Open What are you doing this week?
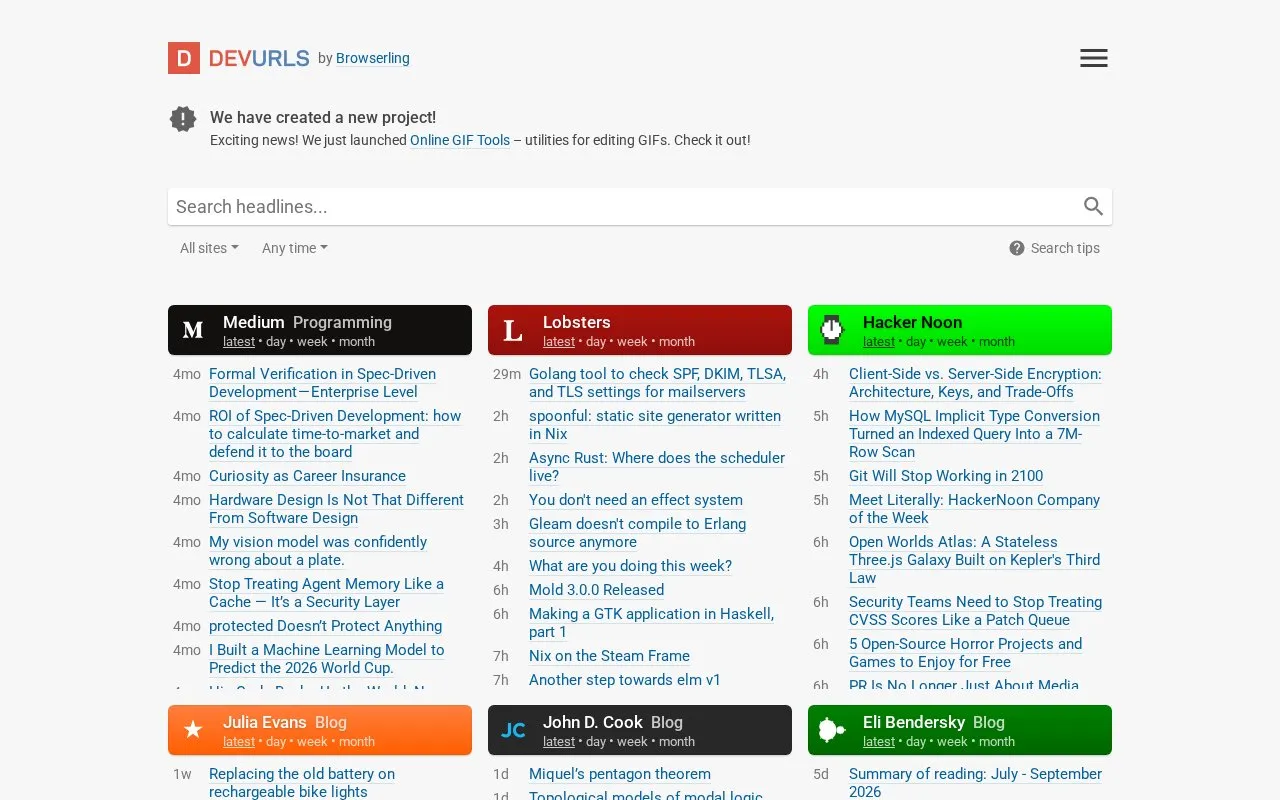 [630, 566]
